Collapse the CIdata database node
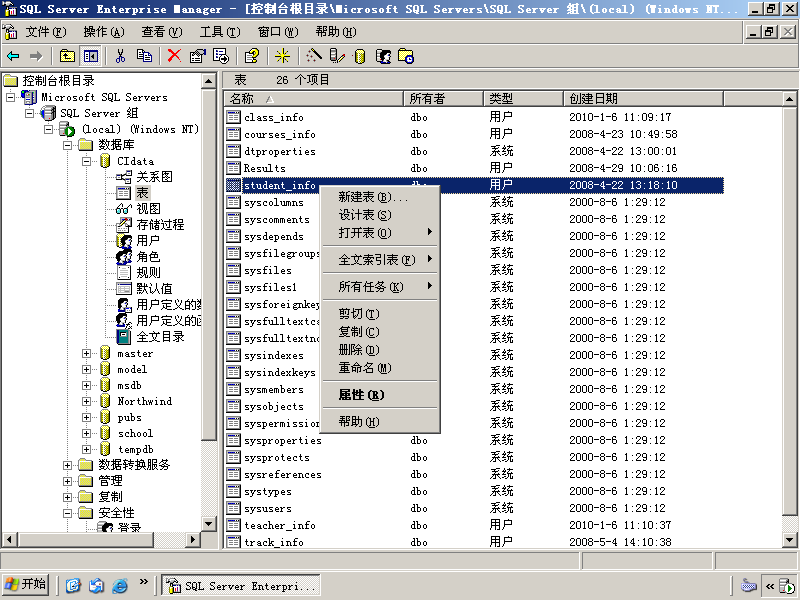 coord(86,161)
